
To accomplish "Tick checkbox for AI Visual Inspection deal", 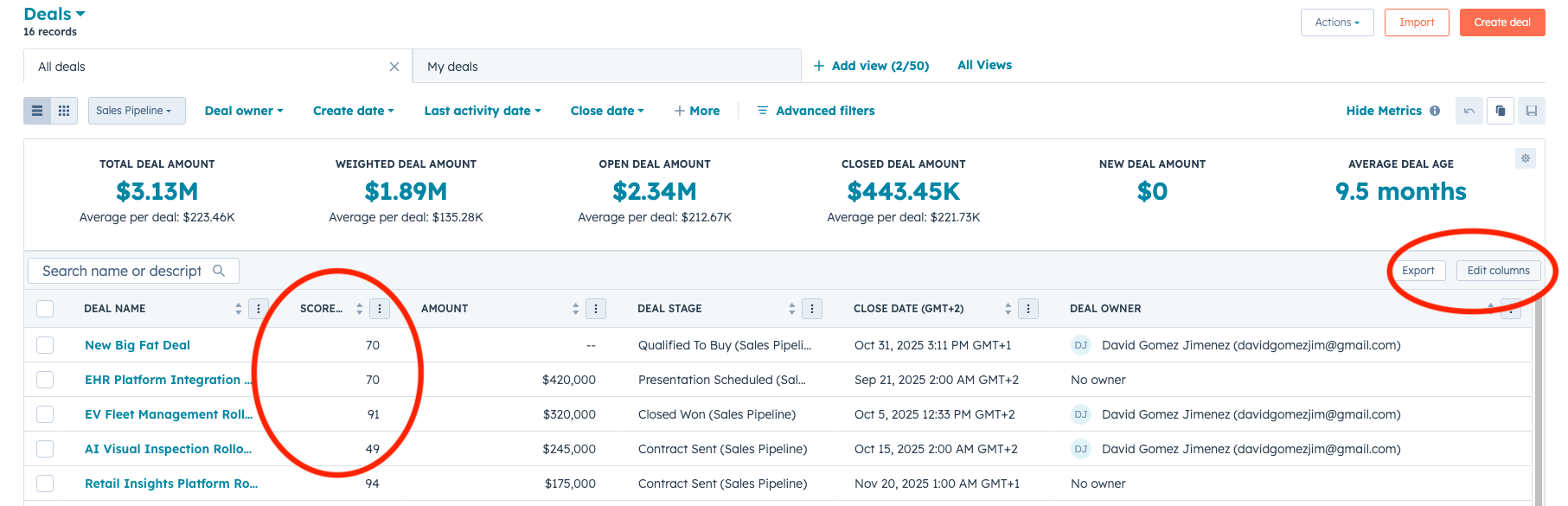I will 45,449.
